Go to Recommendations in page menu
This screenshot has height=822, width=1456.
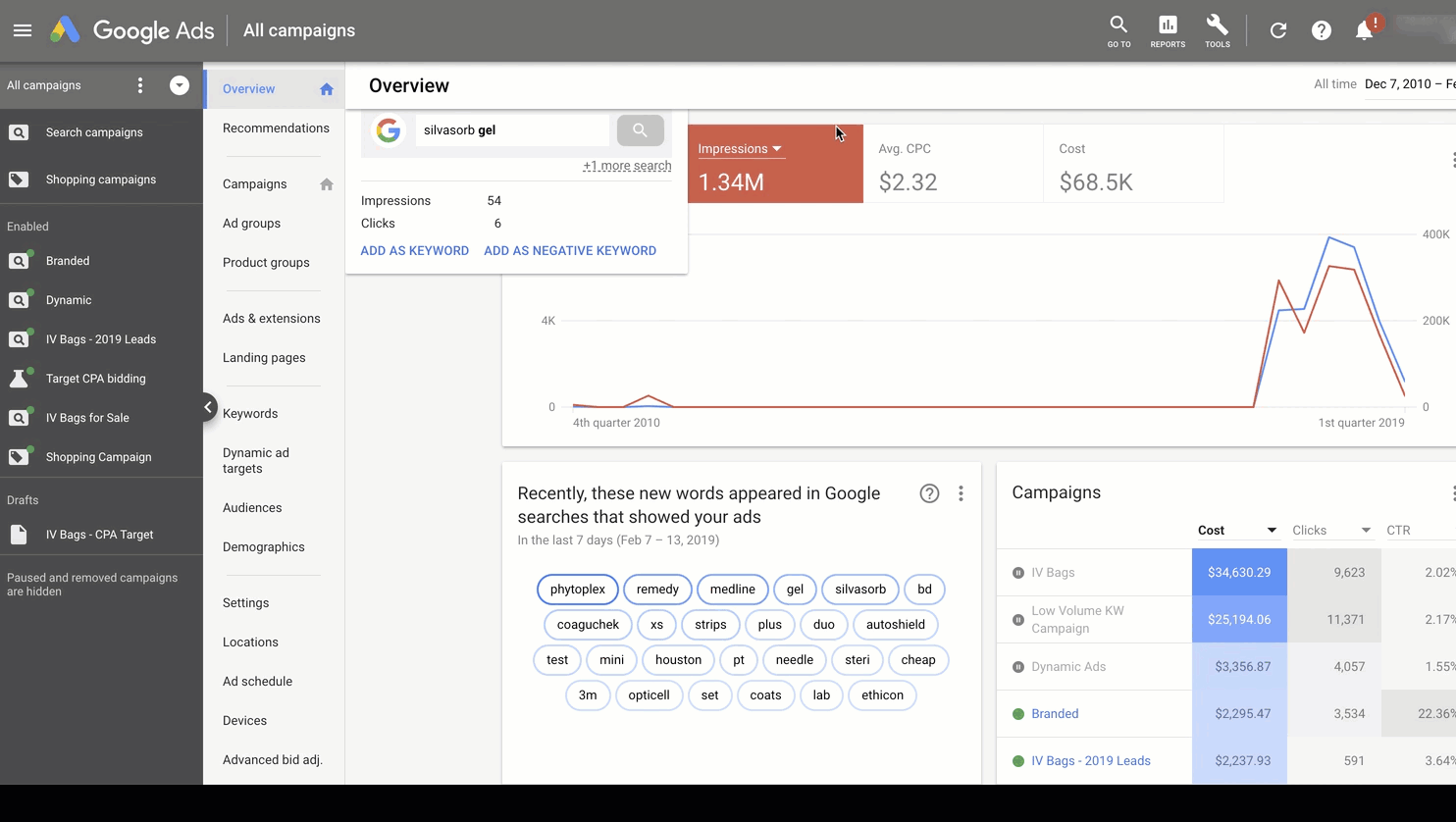276,128
